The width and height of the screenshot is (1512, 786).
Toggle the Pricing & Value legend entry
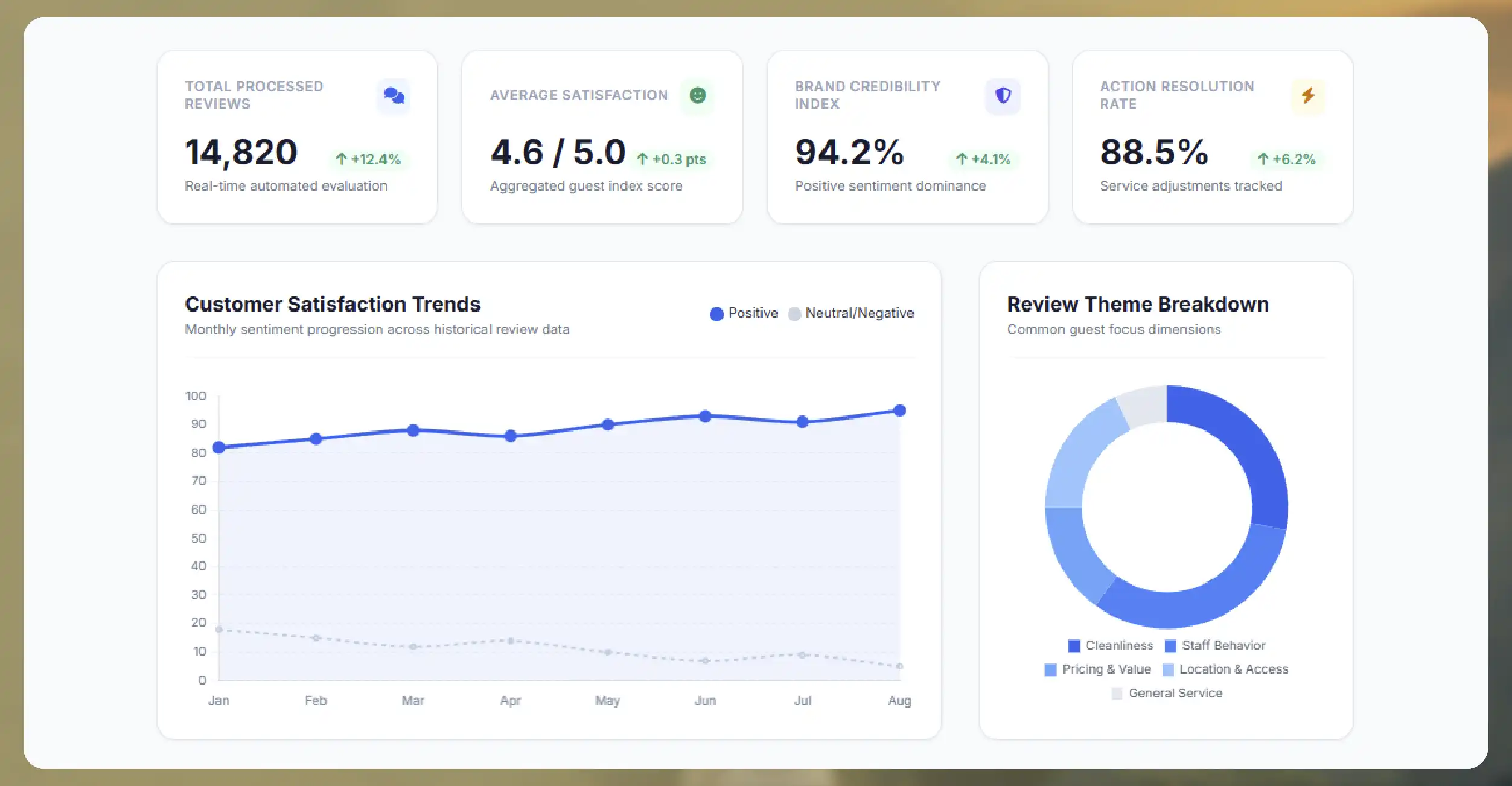point(1097,669)
